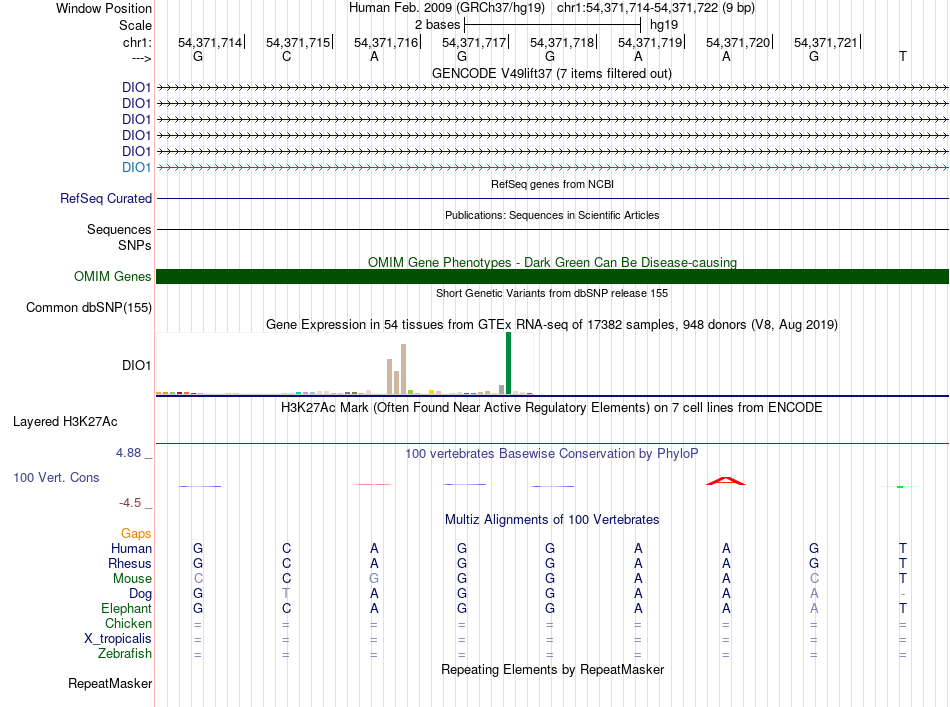Viewport: 950px width, 707px height.
Task: Open Layered H3K27Ac track settings label
Action: tap(65, 421)
